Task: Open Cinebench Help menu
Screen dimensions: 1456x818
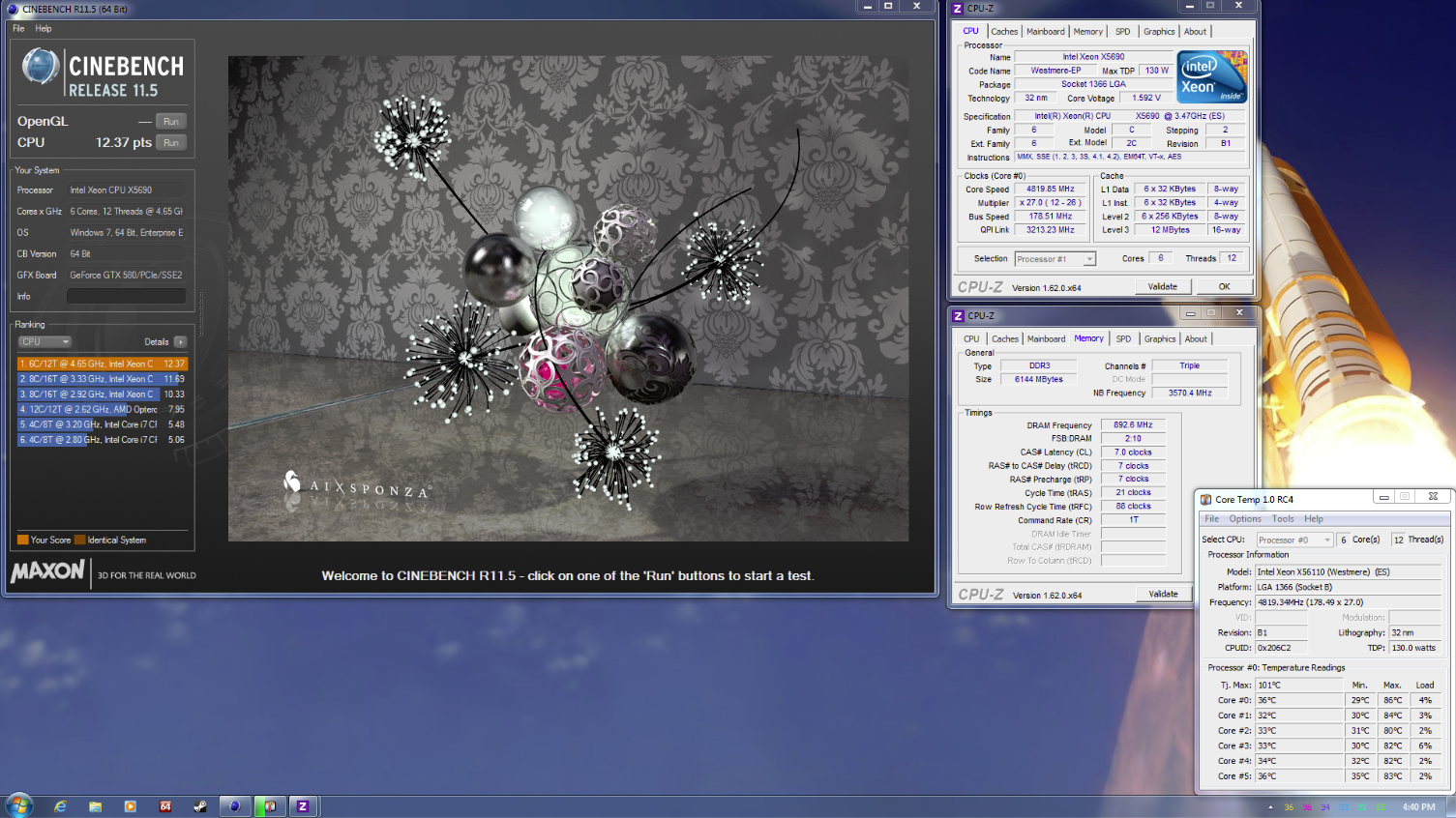Action: [x=44, y=28]
